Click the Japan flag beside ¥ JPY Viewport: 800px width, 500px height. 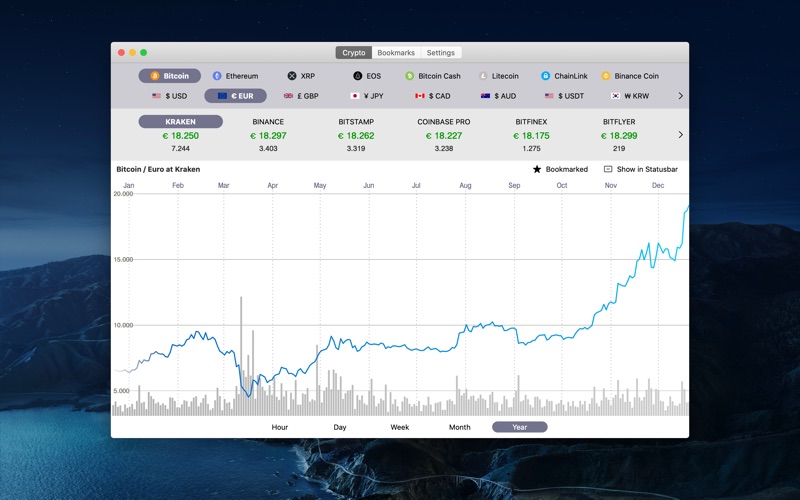355,96
